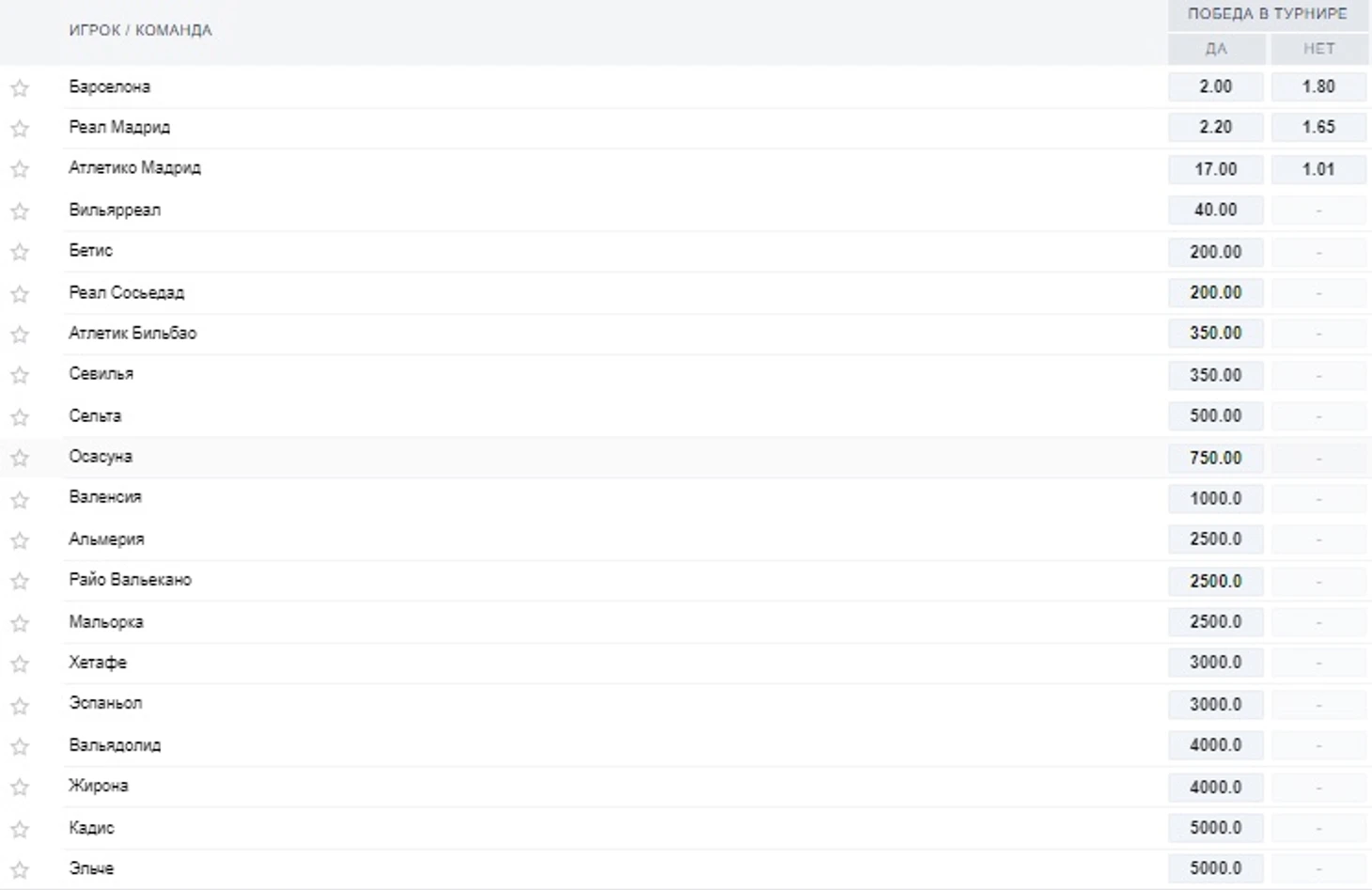Star Барселона as a favorite
The width and height of the screenshot is (1372, 890).
coord(20,88)
